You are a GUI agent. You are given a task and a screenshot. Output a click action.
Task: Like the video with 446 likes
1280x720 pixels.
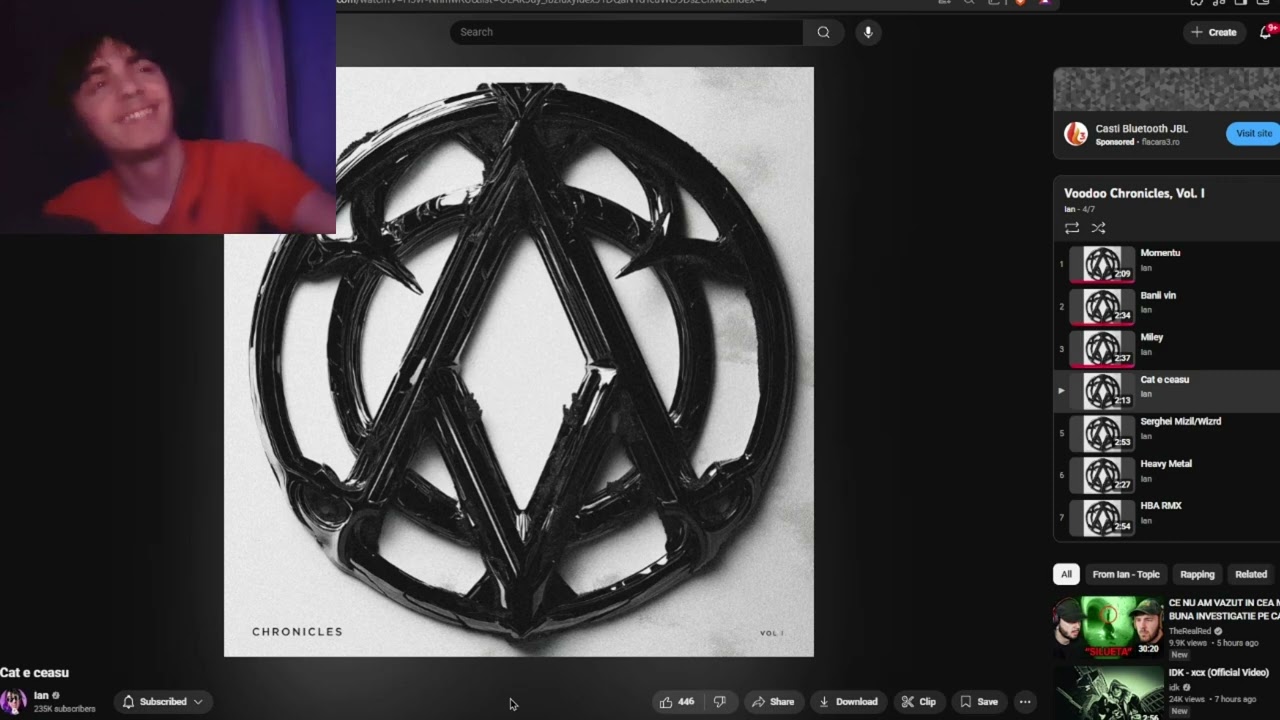(677, 702)
